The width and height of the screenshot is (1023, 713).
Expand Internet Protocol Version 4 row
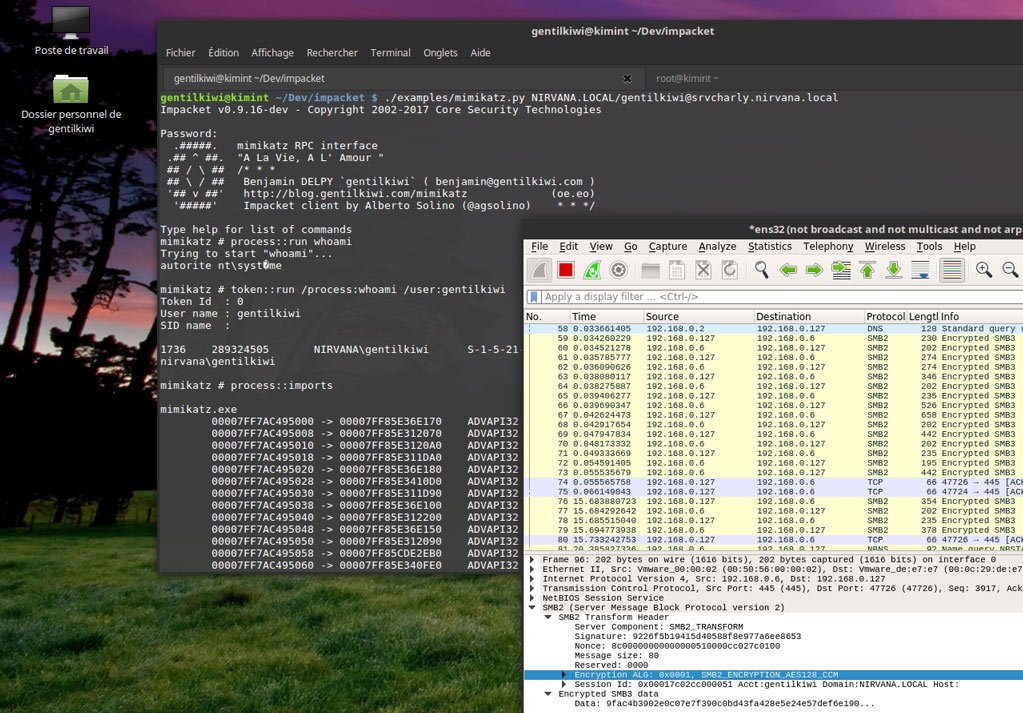[532, 579]
